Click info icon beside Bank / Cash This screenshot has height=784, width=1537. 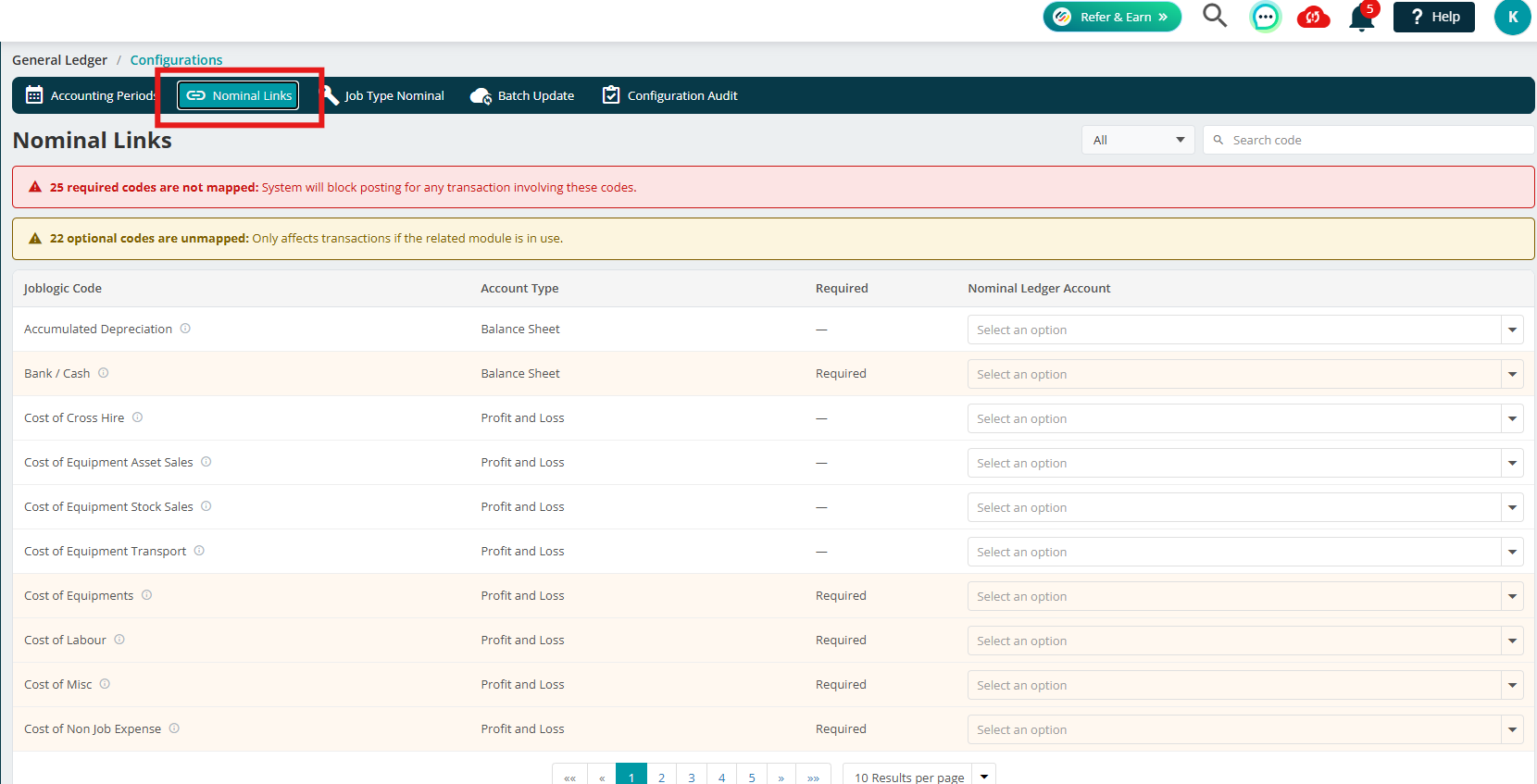coord(104,373)
